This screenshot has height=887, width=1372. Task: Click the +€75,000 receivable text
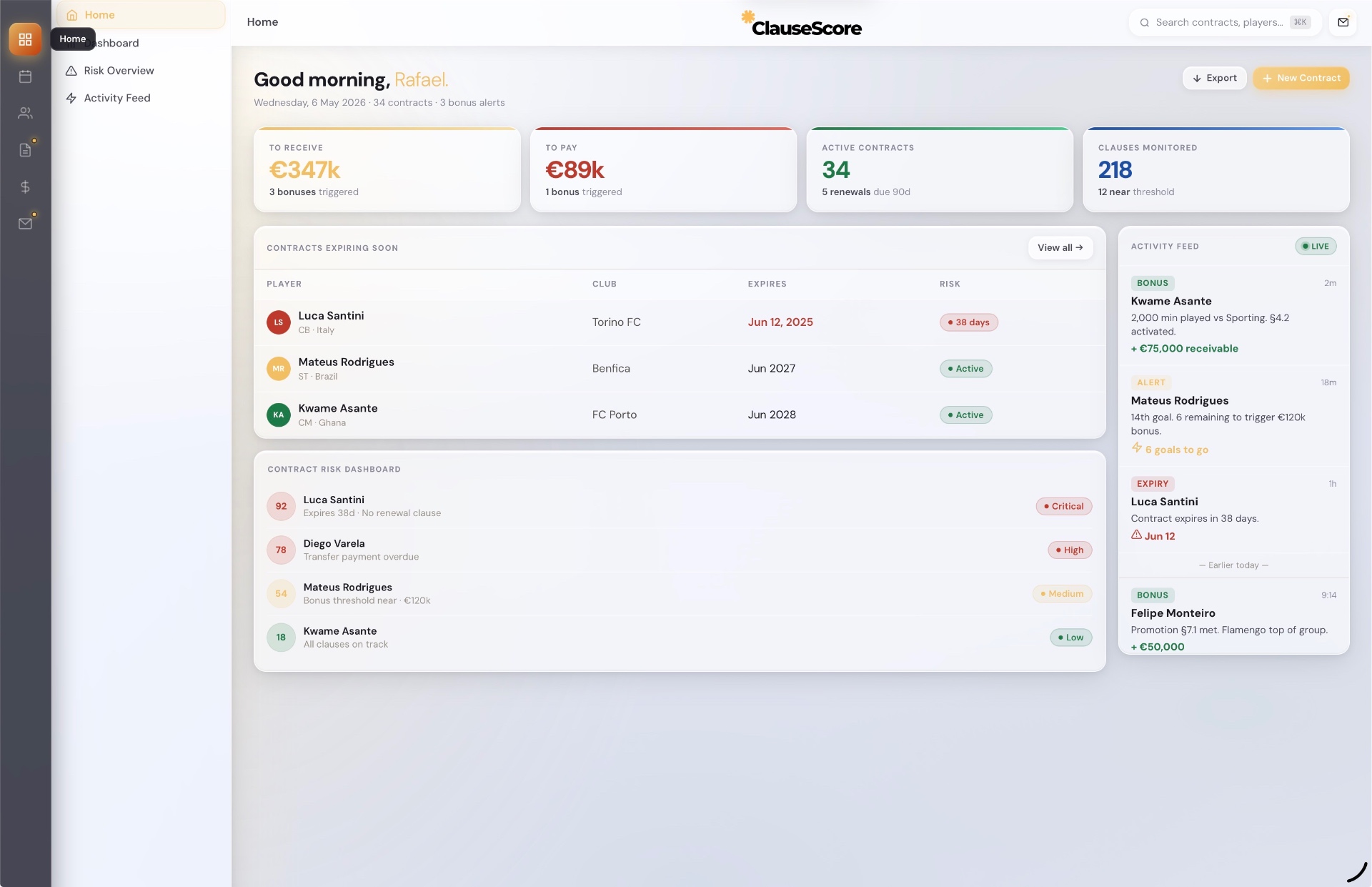coord(1185,349)
